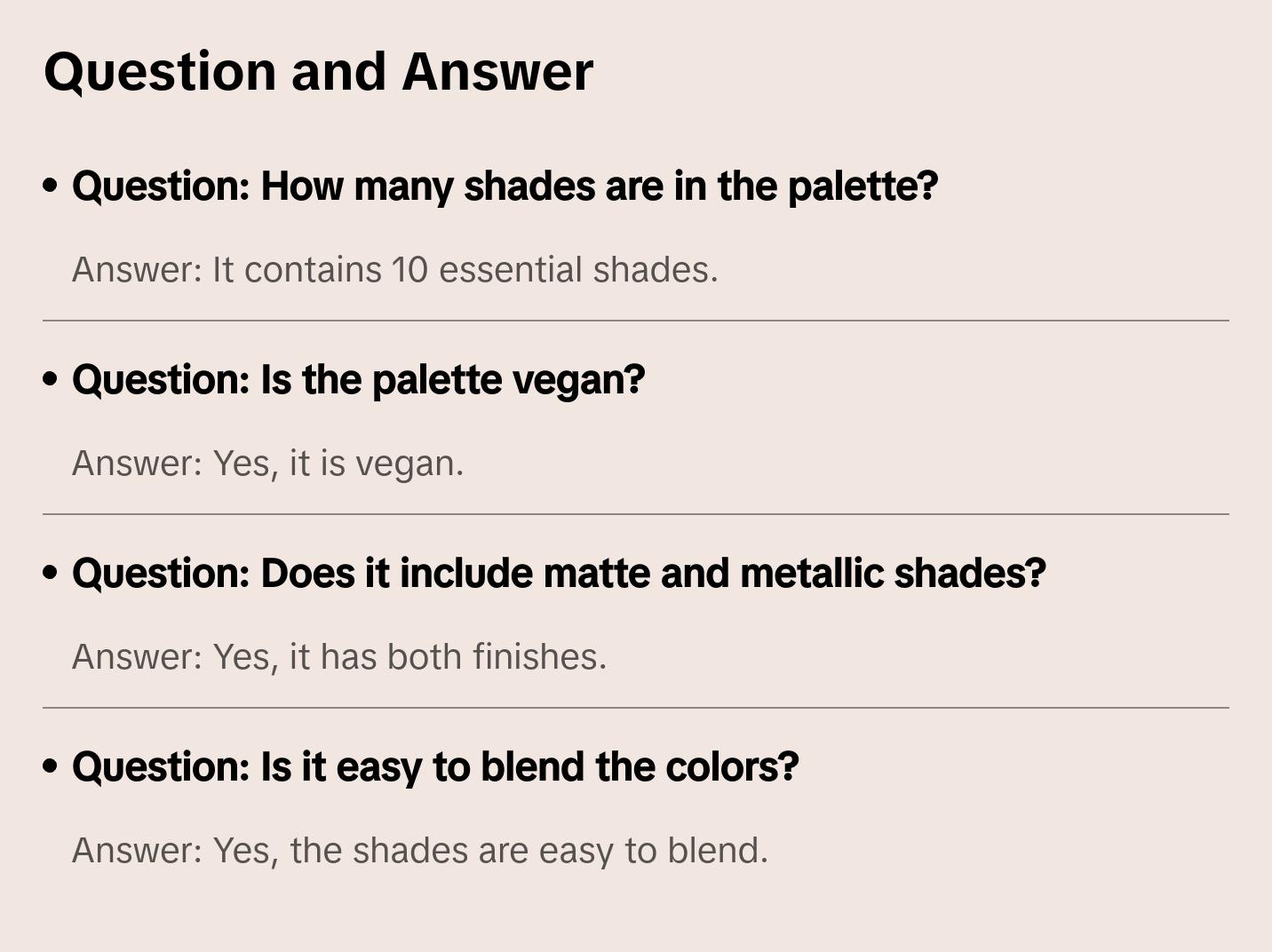This screenshot has height=952, width=1272.
Task: Click the answer "It contains 10 essential shades."
Action: tap(394, 270)
